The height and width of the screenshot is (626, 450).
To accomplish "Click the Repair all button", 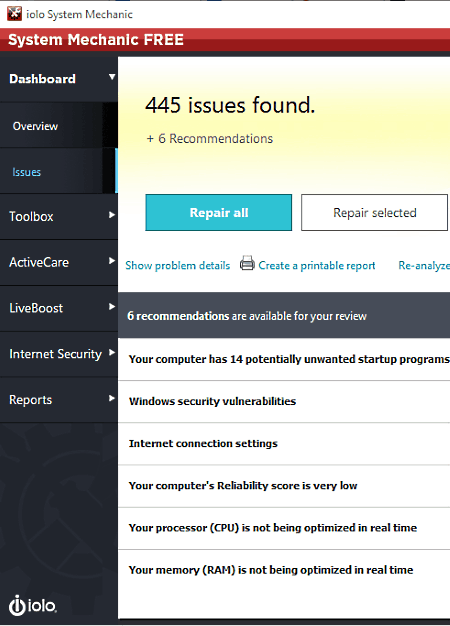I will pos(218,212).
